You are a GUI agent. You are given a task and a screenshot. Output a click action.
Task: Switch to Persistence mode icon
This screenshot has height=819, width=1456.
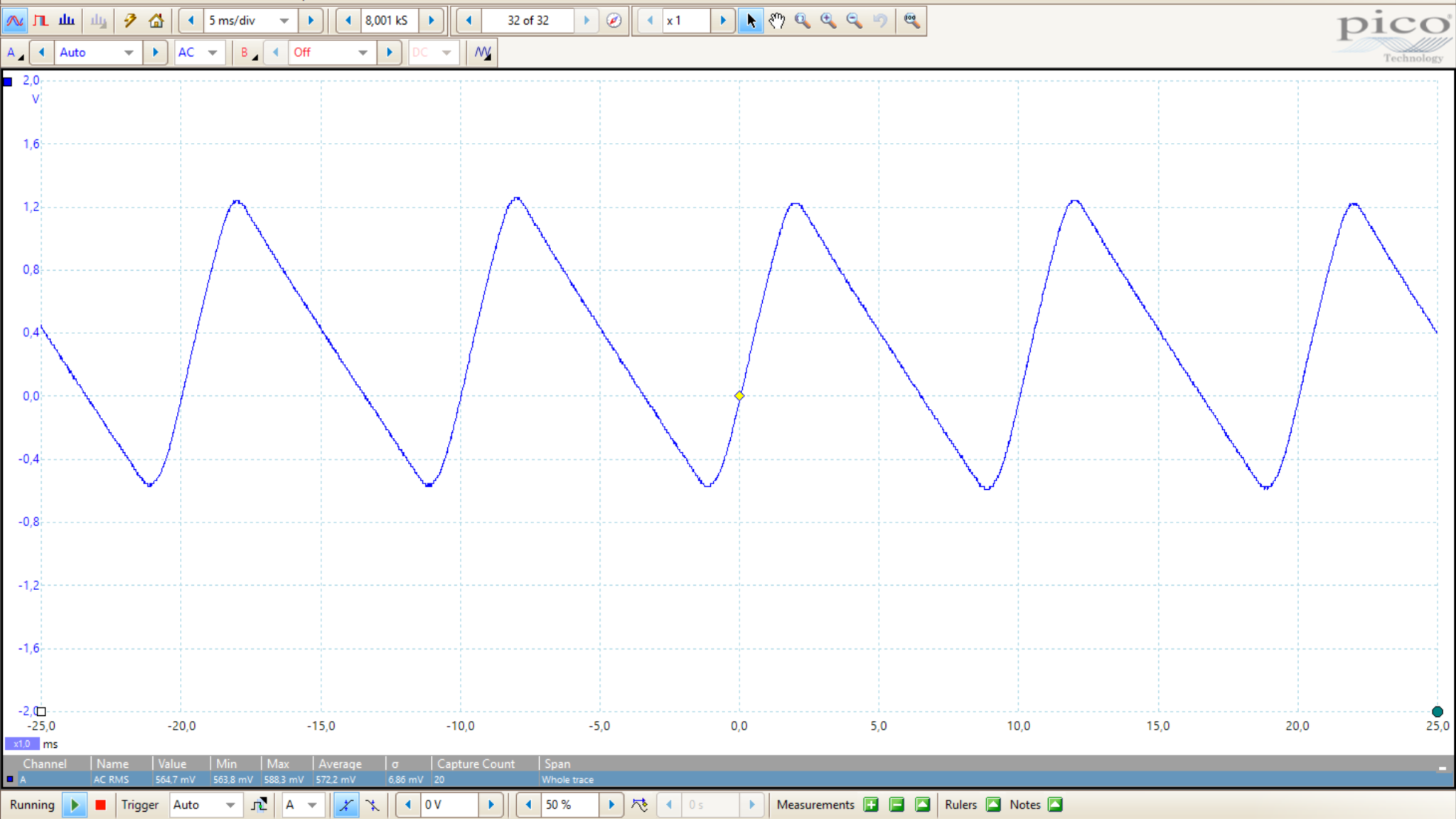pos(41,21)
